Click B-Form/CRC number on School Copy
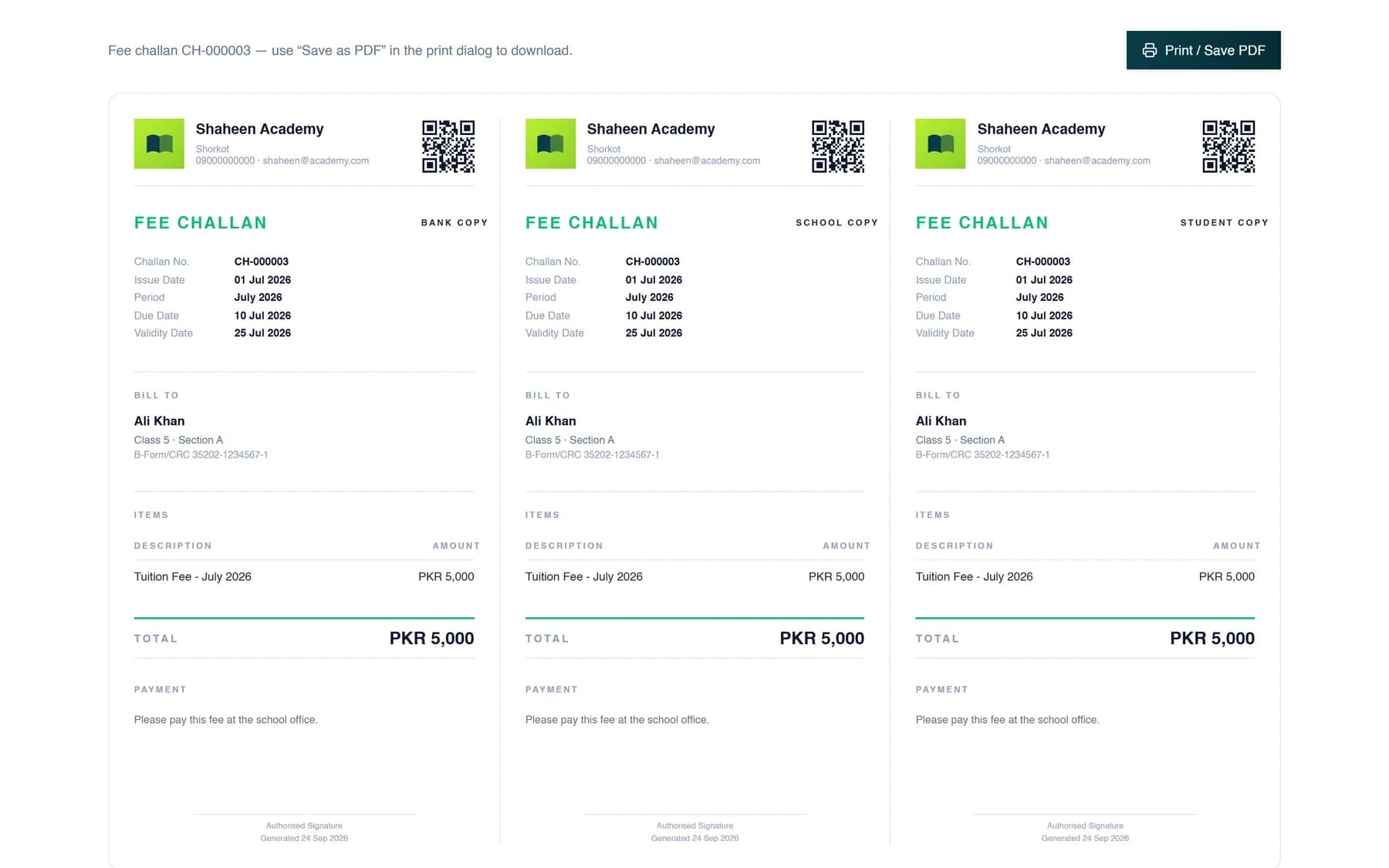1389x868 pixels. pos(593,455)
